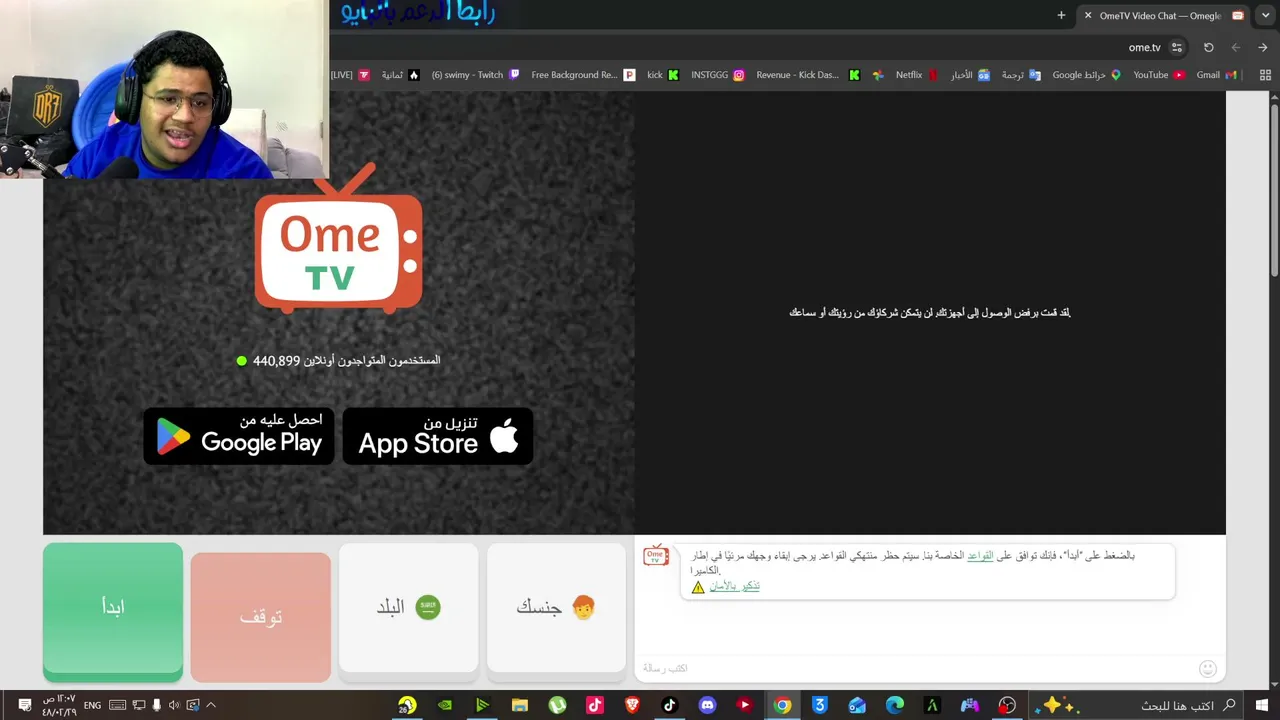1280x720 pixels.
Task: Open the [LIVE] bookmark
Action: click(350, 75)
